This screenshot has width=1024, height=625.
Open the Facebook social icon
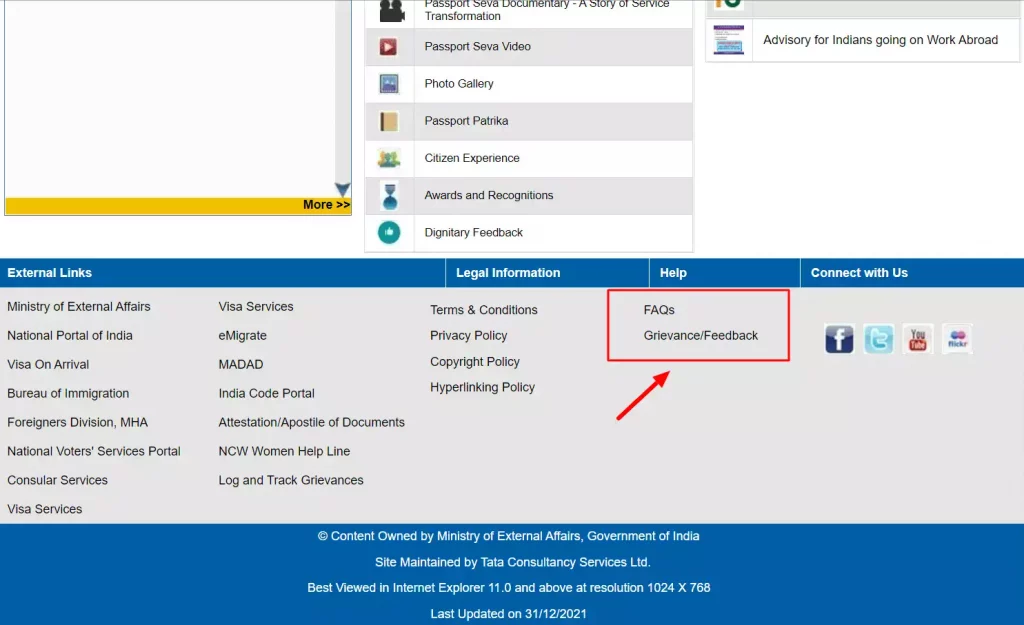(839, 339)
